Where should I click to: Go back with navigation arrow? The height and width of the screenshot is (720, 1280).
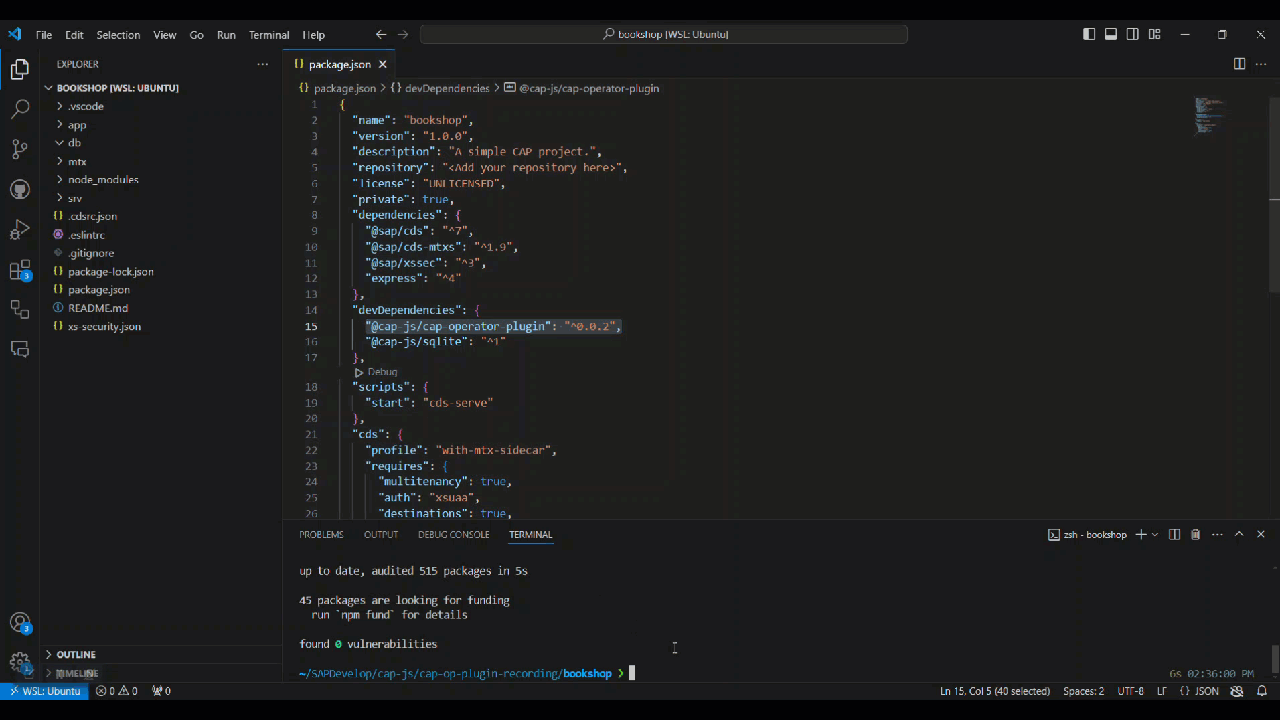tap(381, 34)
